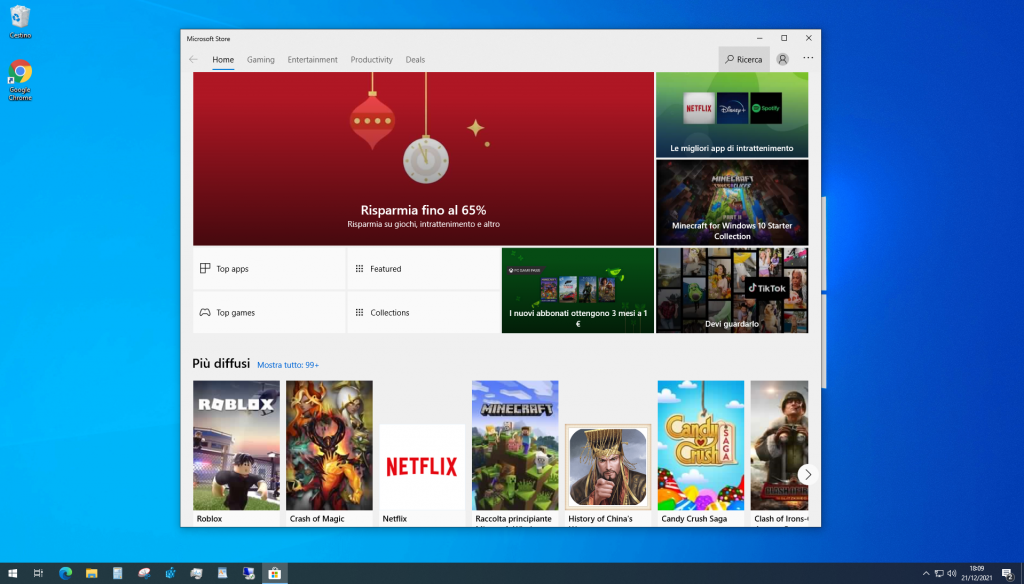Image resolution: width=1024 pixels, height=584 pixels.
Task: Open Microsoft Edge from the taskbar
Action: tap(65, 573)
